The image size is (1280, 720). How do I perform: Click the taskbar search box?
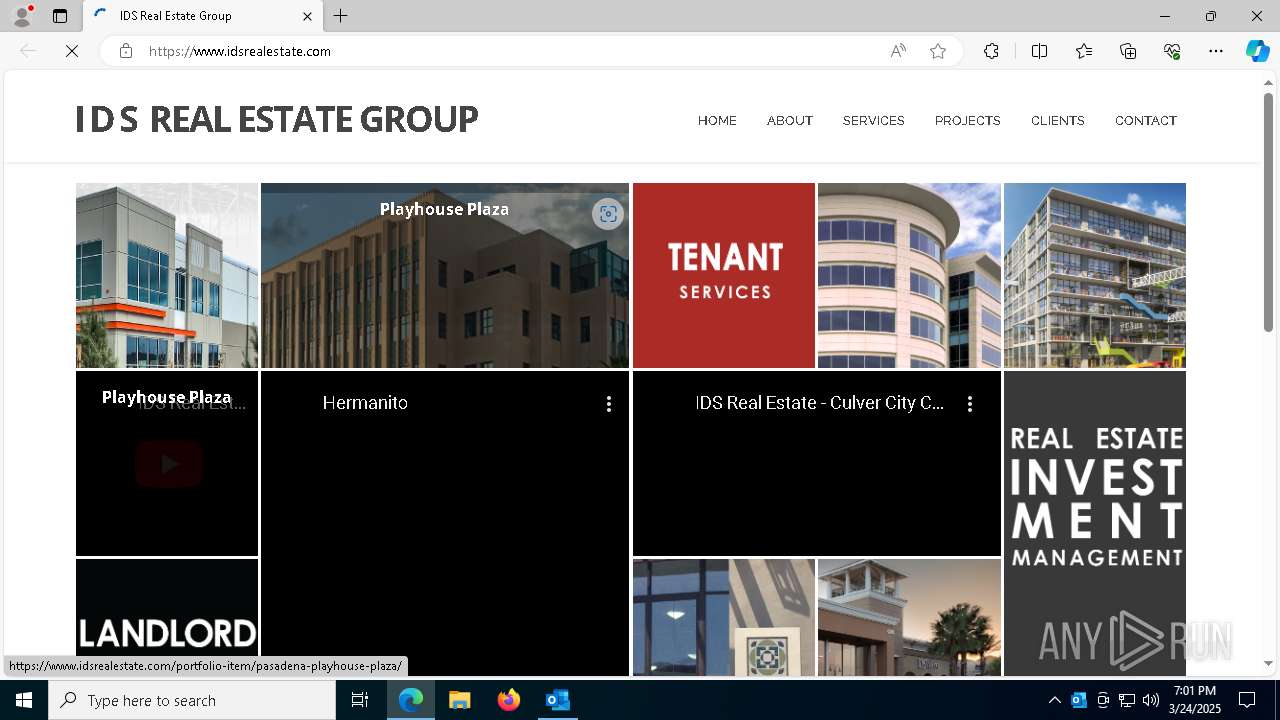click(x=192, y=700)
